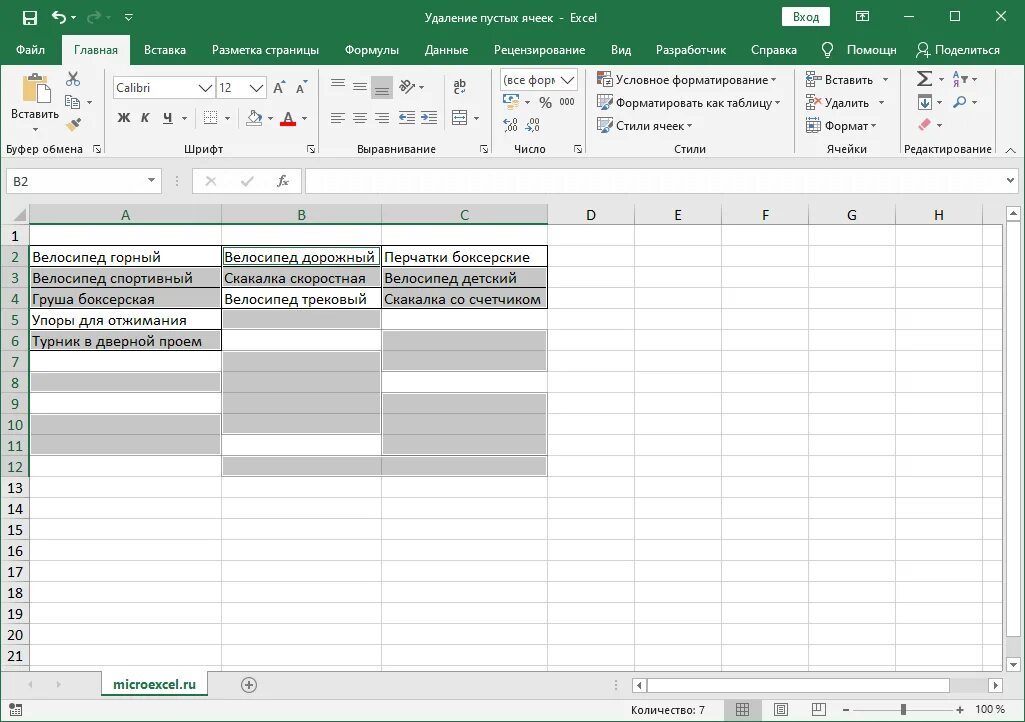1025x722 pixels.
Task: Click the Find and Select magnifier icon
Action: [960, 102]
